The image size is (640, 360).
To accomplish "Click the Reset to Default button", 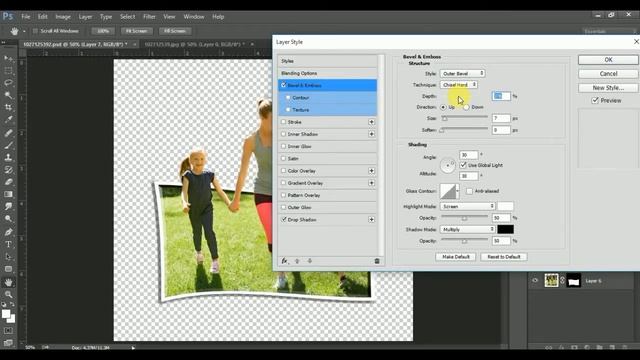I will coord(504,257).
